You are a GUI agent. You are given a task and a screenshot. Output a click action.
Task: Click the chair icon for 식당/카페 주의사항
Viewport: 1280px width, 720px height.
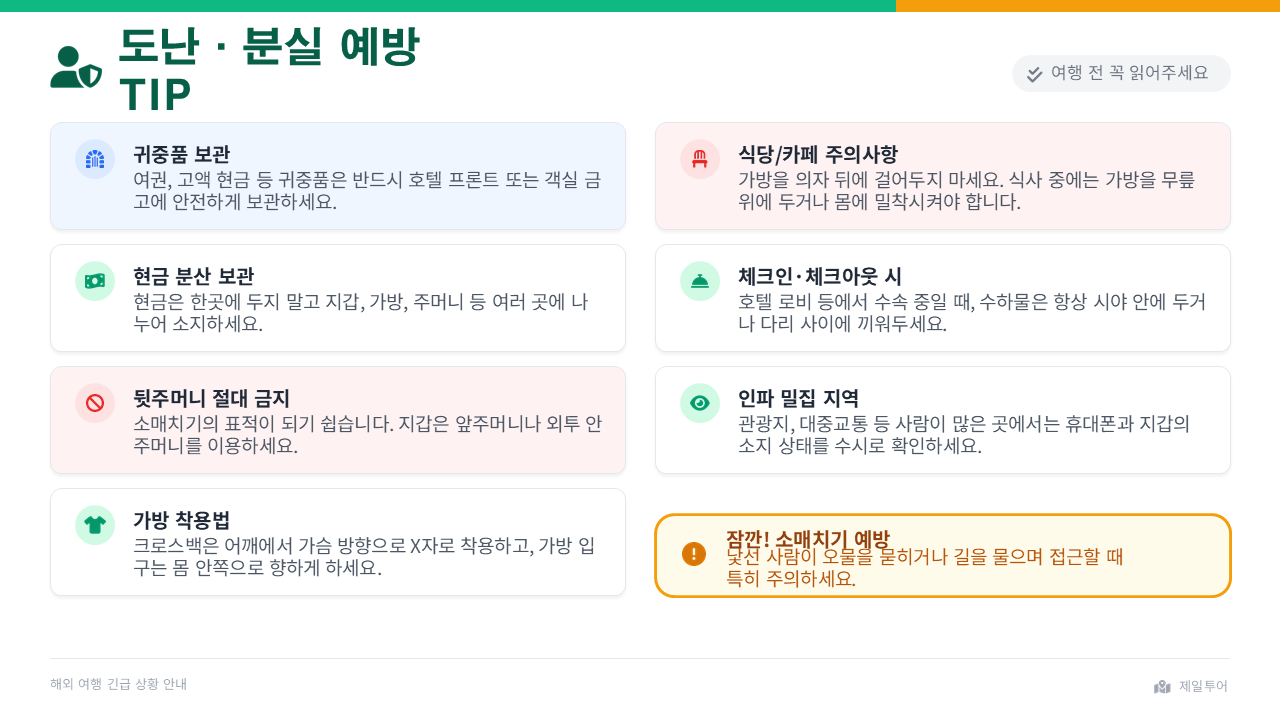point(700,159)
